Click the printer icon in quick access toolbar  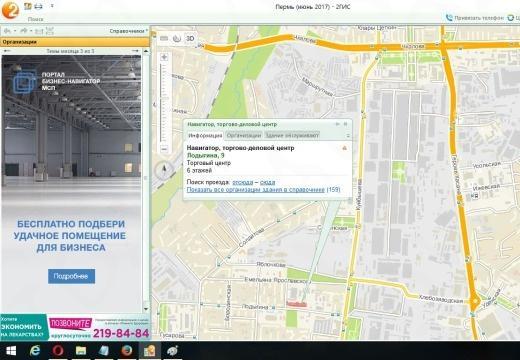coord(39,6)
